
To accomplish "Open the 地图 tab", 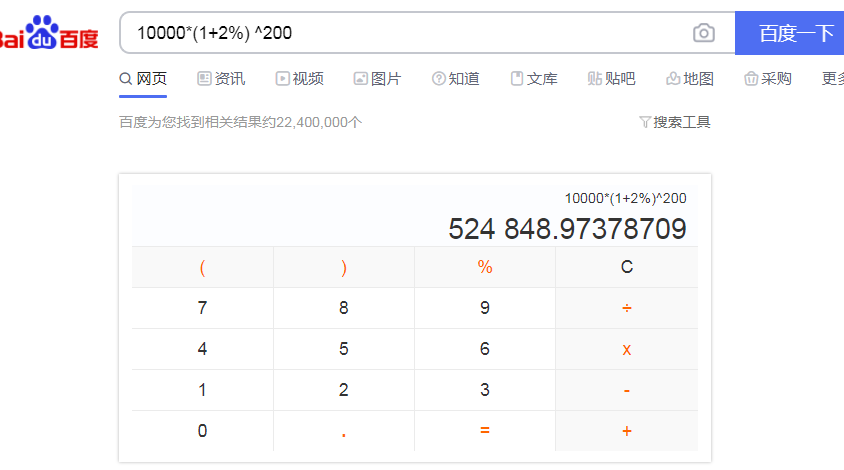I will click(690, 79).
